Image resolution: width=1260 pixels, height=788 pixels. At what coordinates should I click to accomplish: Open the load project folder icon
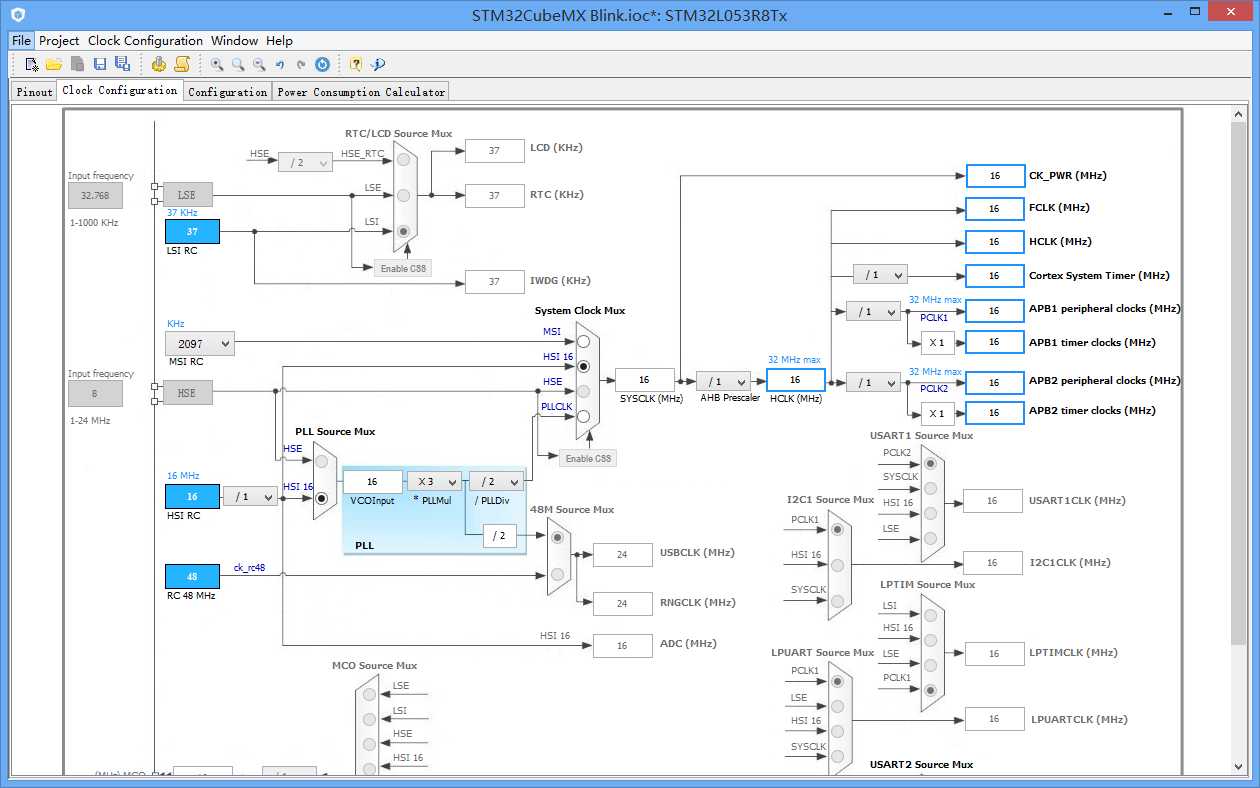pos(54,64)
